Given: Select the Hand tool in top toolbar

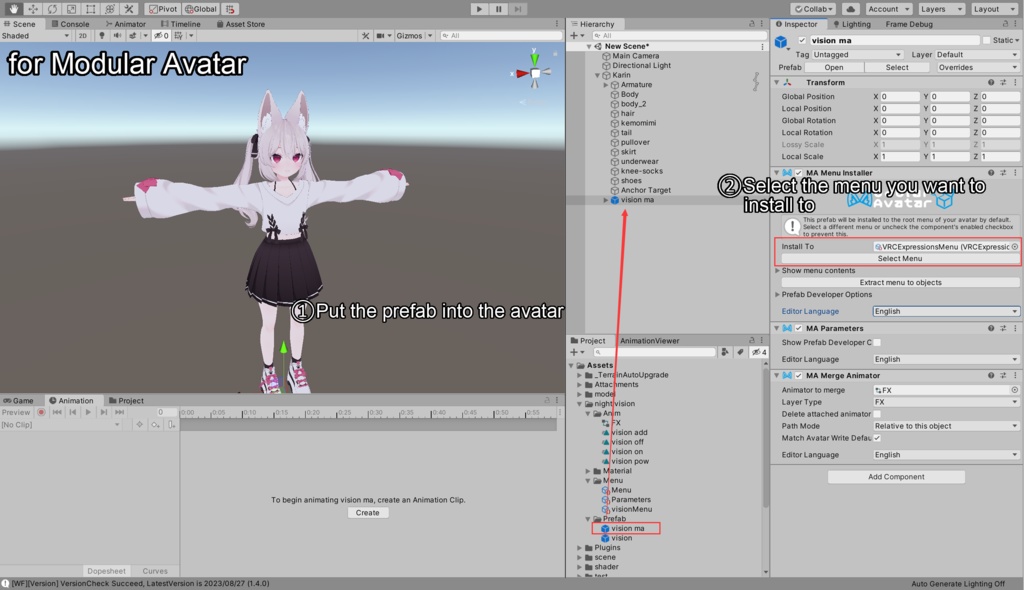Looking at the screenshot, I should click(x=13, y=8).
